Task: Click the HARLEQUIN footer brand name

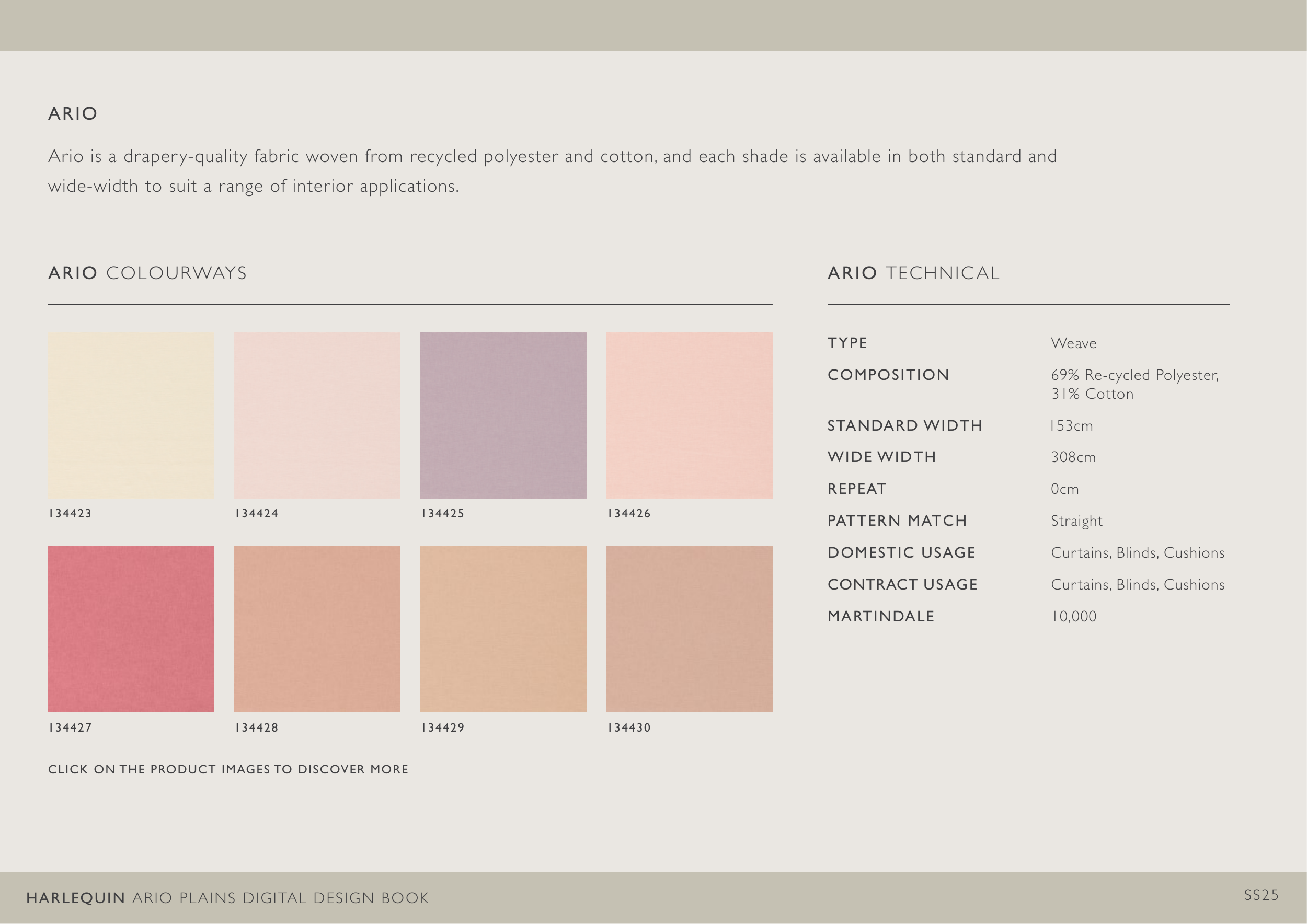Action: (x=75, y=898)
